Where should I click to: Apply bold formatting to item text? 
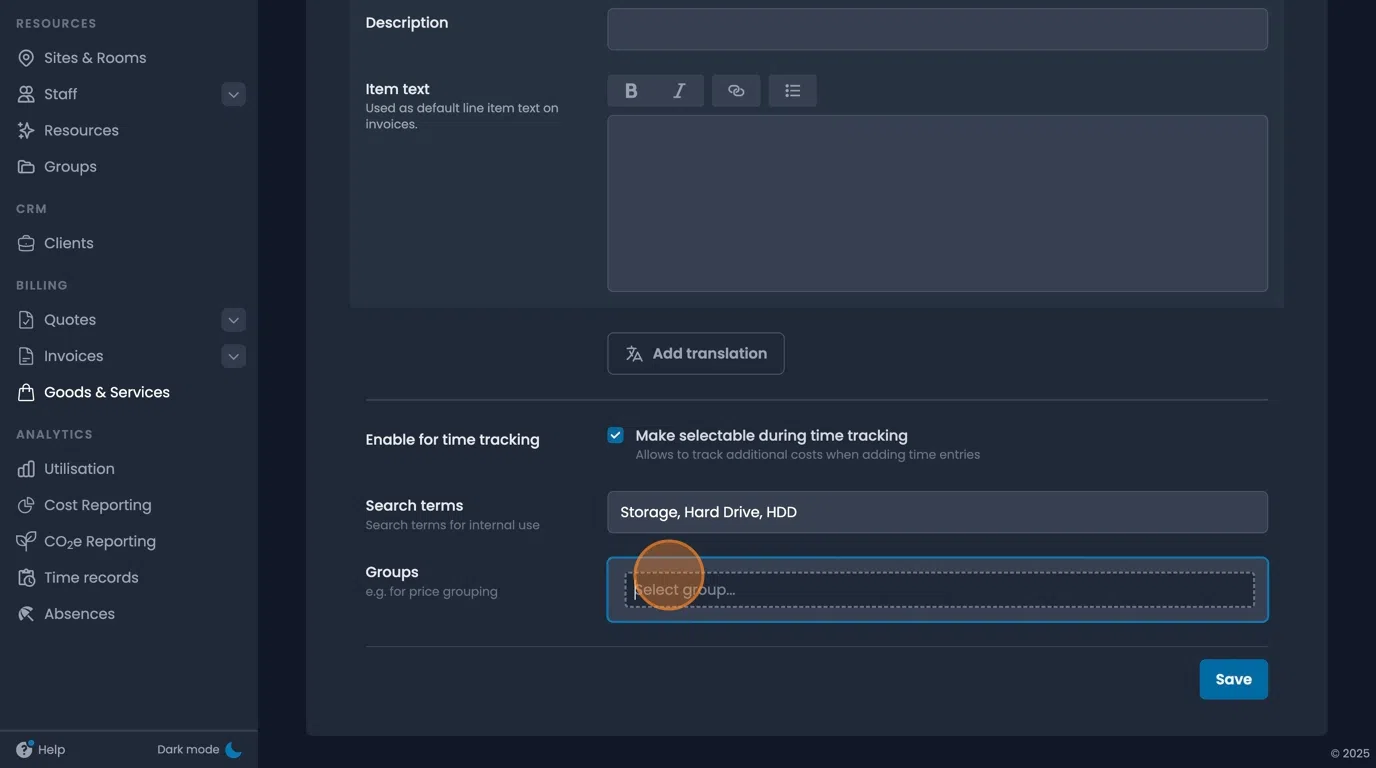click(631, 90)
